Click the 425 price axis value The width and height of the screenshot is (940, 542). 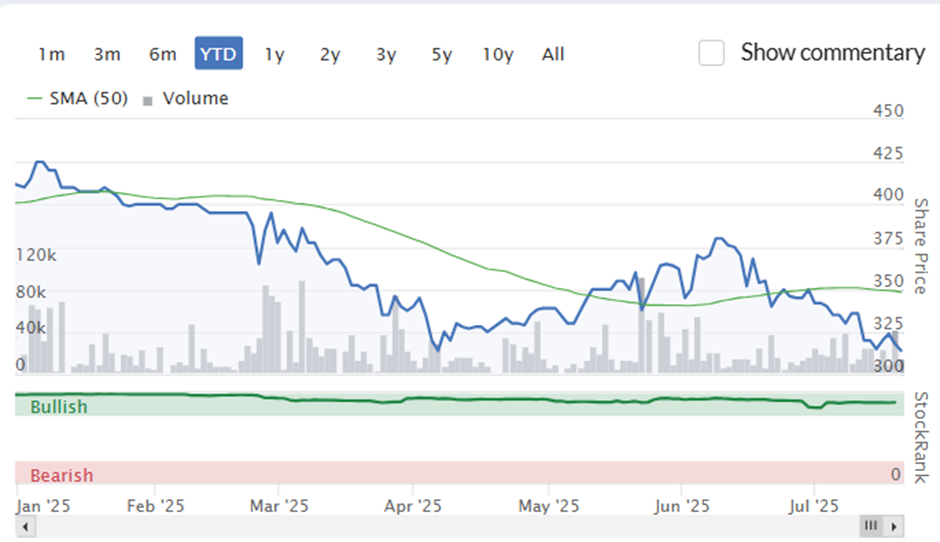coord(888,153)
